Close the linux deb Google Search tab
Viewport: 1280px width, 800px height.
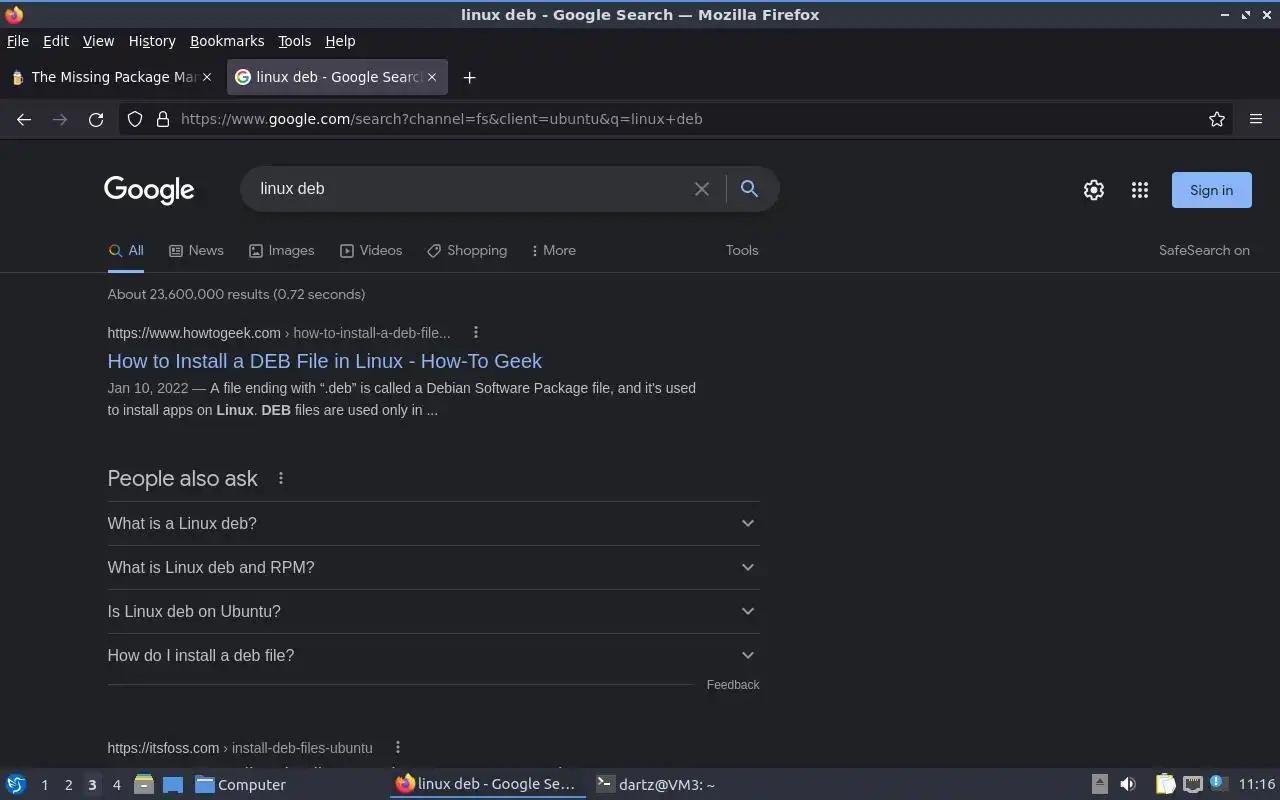point(433,77)
